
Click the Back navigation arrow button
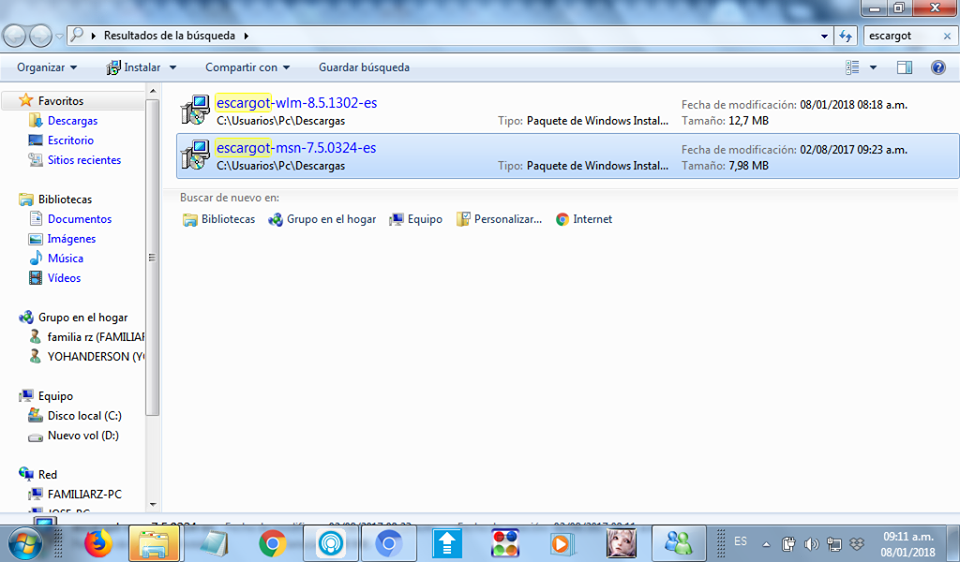(x=15, y=36)
